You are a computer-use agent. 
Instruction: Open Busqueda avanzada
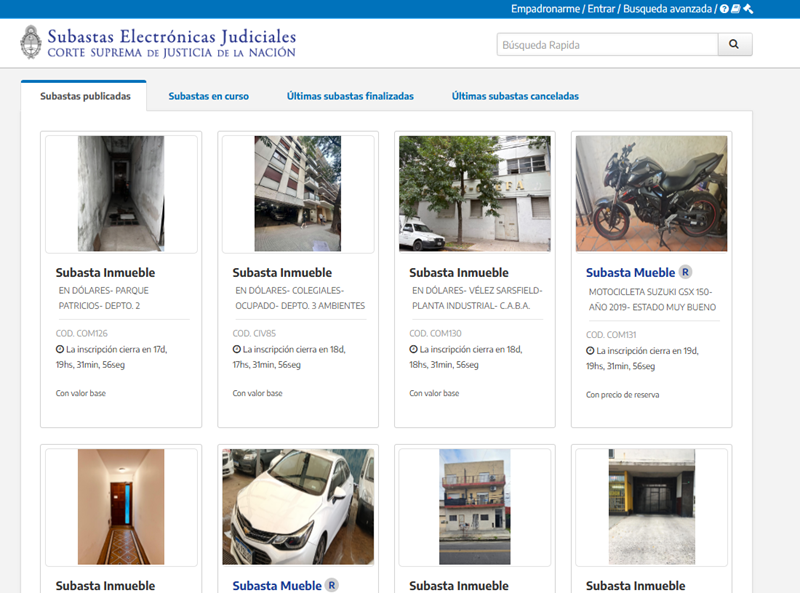(x=667, y=9)
